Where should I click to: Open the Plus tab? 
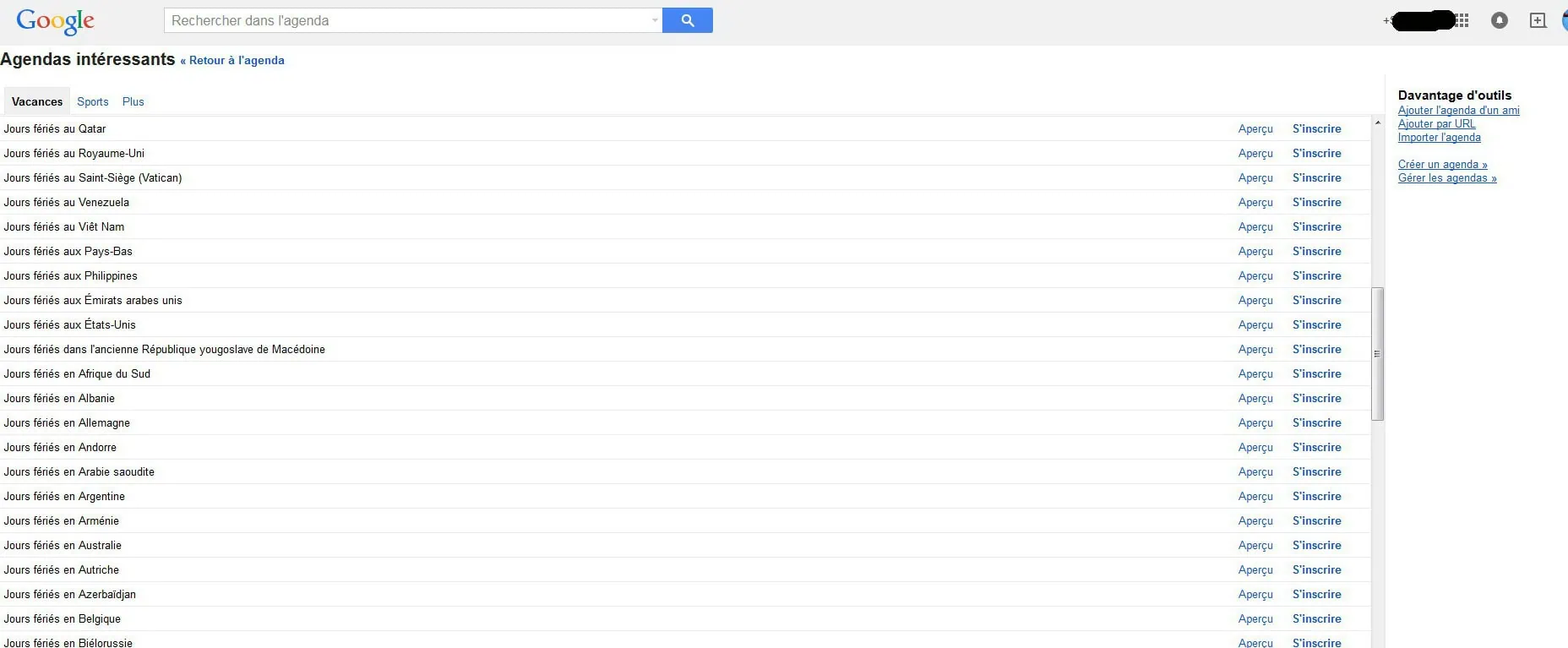click(x=133, y=101)
